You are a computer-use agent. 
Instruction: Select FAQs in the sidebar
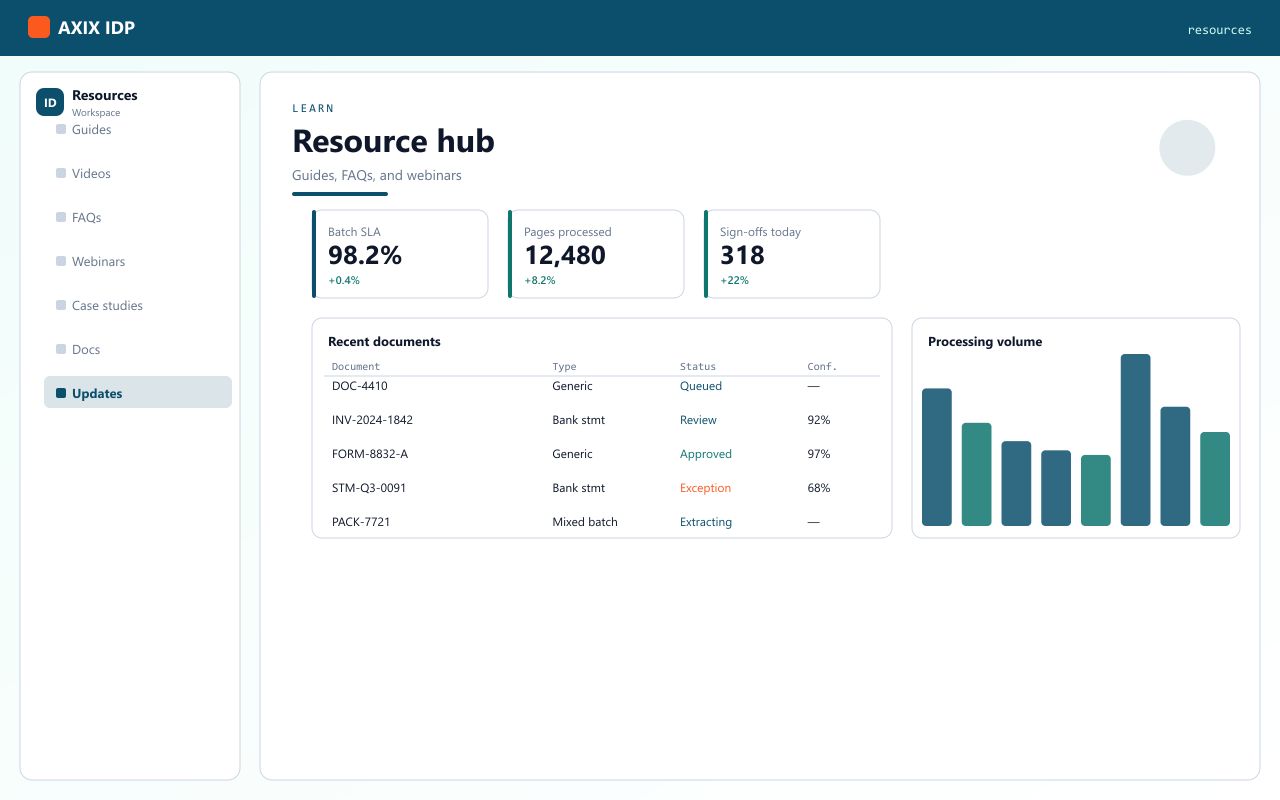coord(138,218)
